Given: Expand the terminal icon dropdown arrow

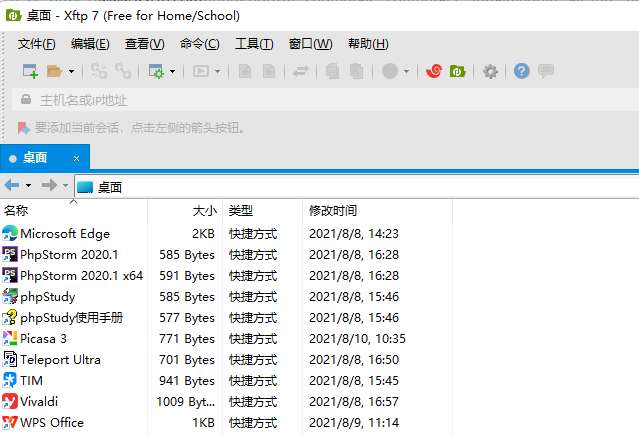Looking at the screenshot, I should click(217, 72).
